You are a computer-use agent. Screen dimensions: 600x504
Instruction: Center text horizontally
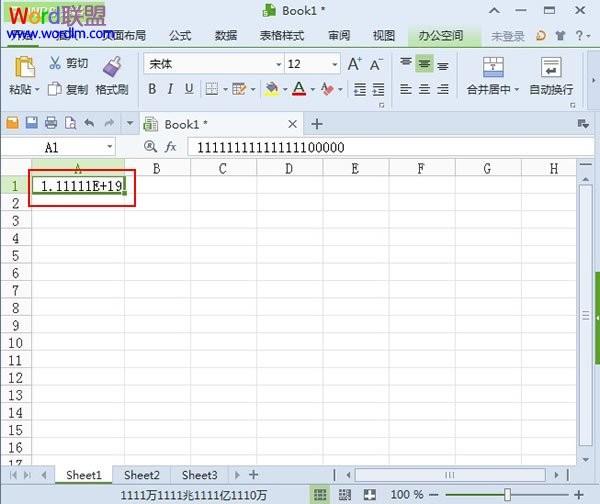pyautogui.click(x=424, y=89)
